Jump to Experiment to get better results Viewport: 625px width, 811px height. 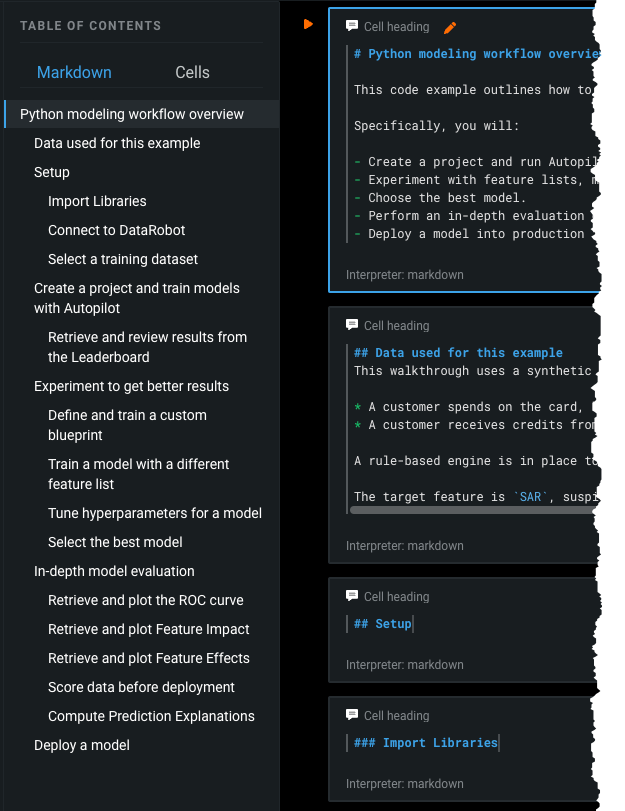pyautogui.click(x=131, y=386)
